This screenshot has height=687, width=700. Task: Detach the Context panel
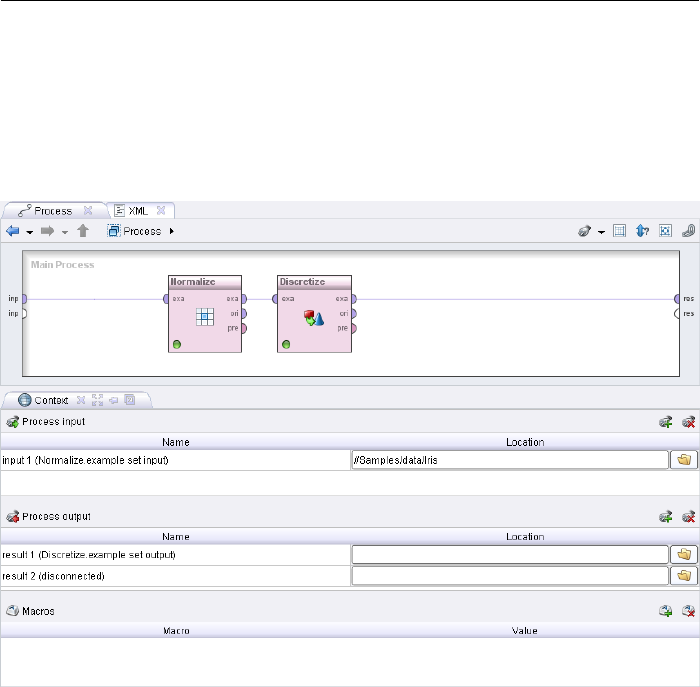click(x=114, y=400)
